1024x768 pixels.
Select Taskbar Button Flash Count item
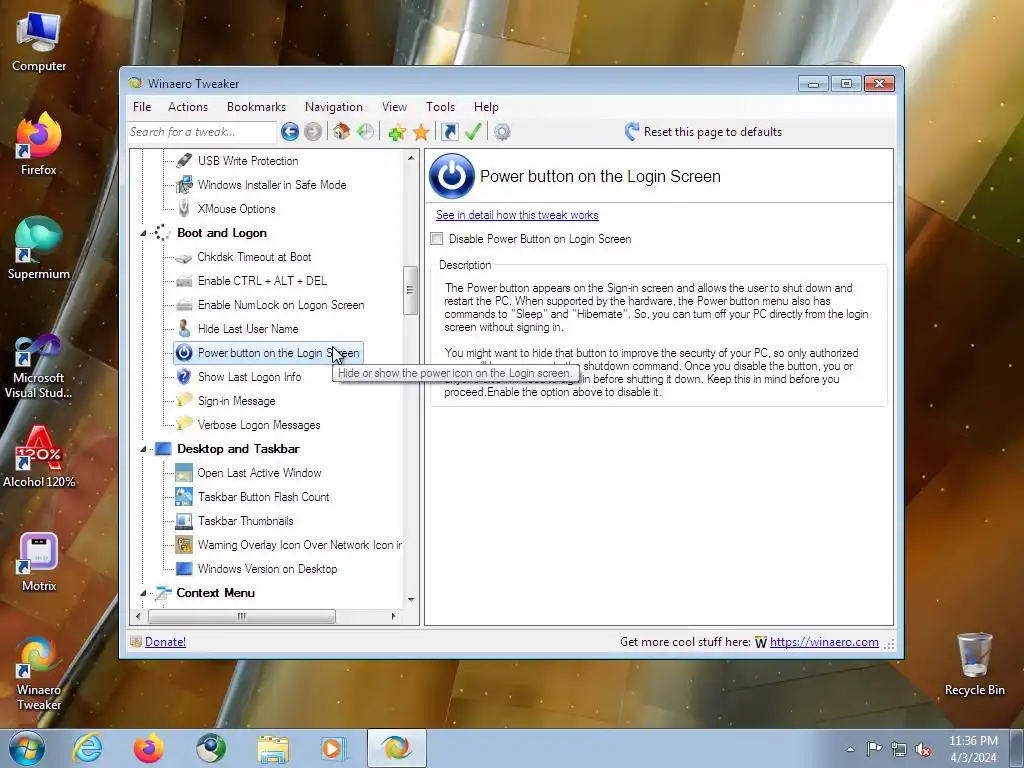point(264,497)
